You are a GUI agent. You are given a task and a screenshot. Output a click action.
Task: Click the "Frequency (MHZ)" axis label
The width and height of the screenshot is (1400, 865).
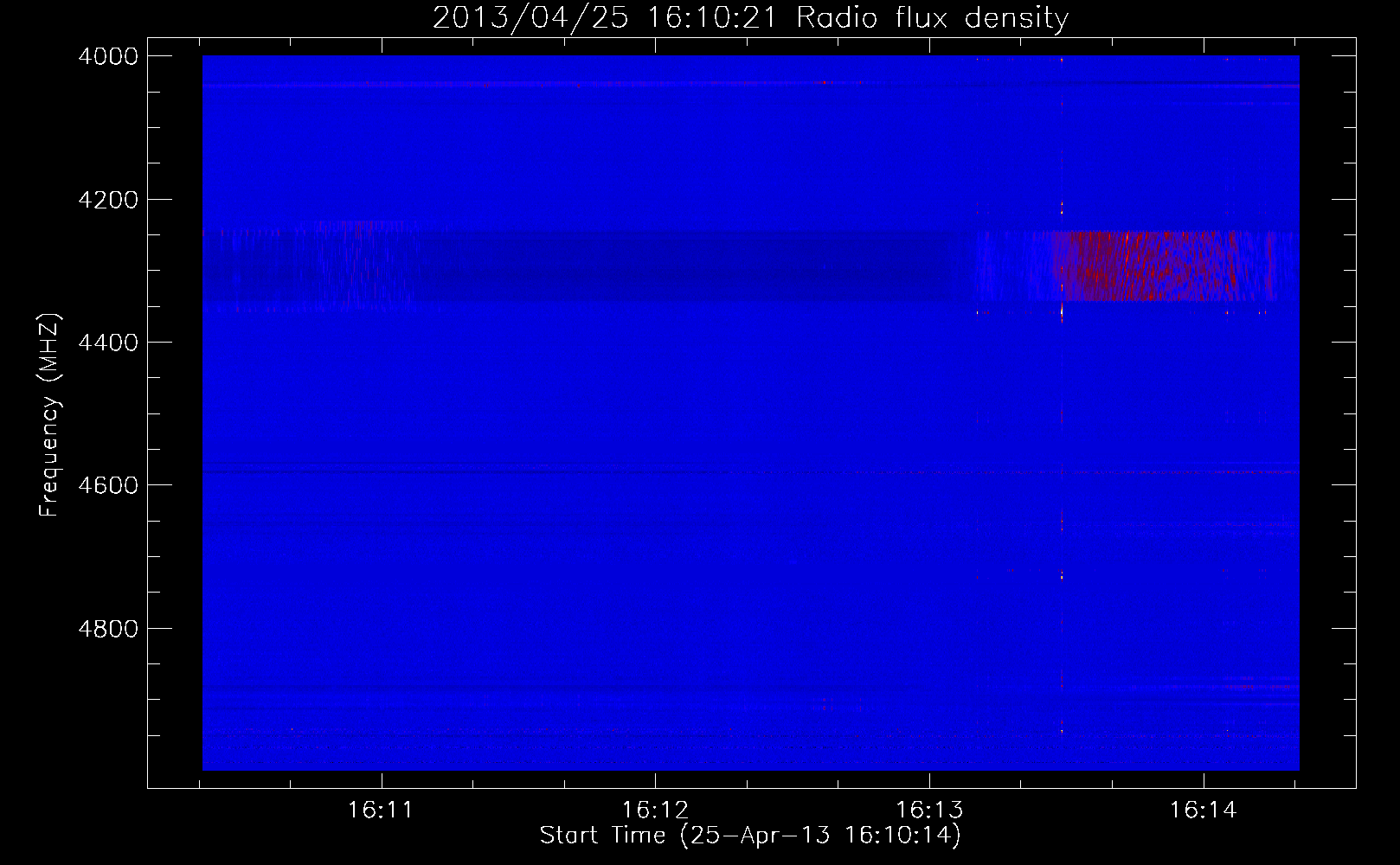(x=49, y=415)
